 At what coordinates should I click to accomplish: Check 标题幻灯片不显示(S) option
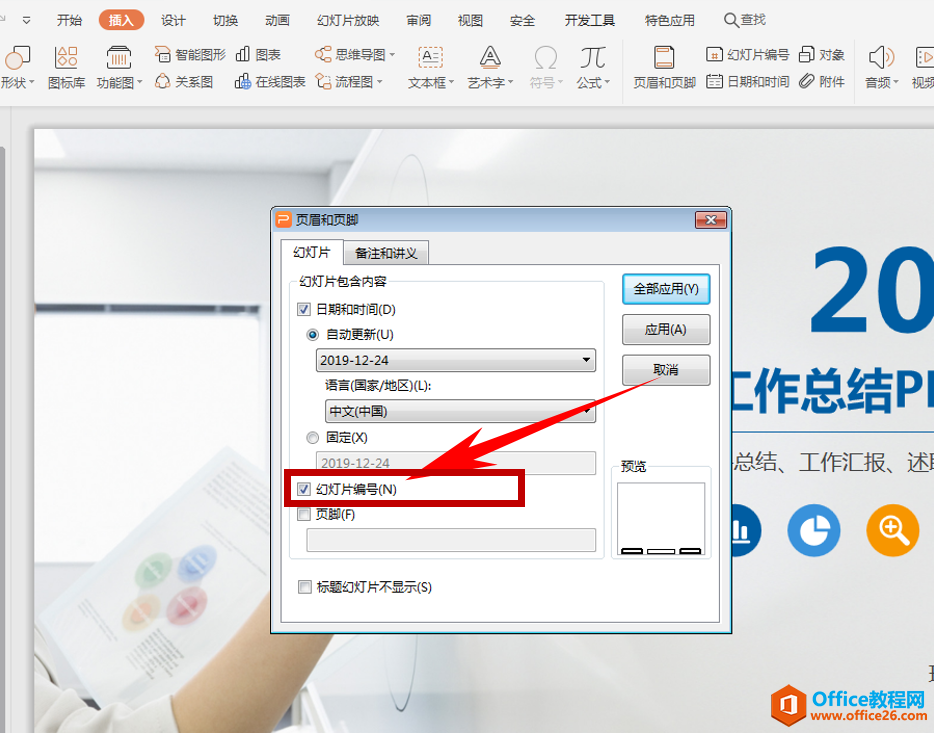pos(304,587)
